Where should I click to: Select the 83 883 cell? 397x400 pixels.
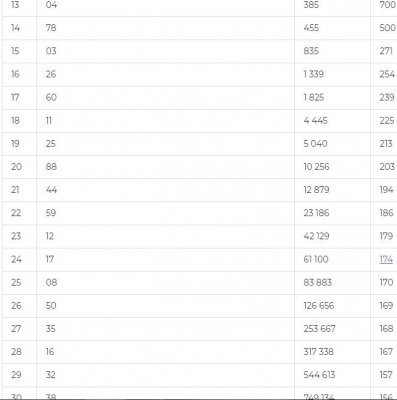coord(317,283)
